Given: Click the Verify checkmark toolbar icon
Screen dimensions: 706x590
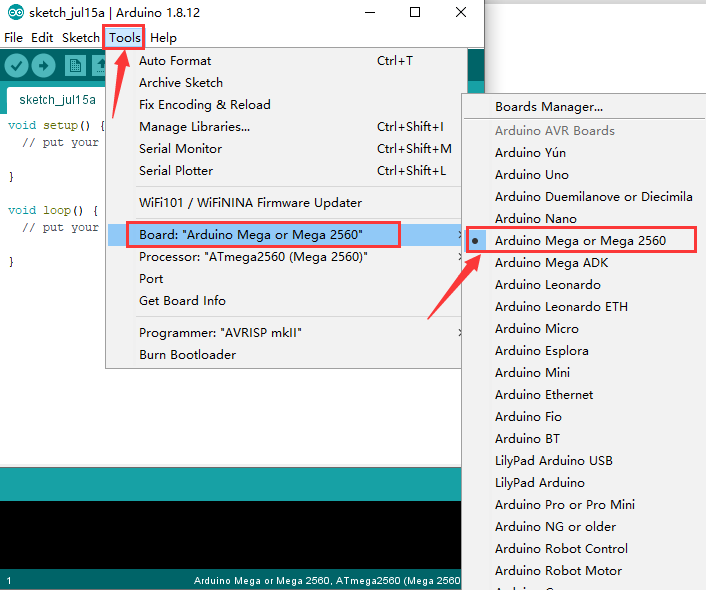Looking at the screenshot, I should tap(17, 66).
